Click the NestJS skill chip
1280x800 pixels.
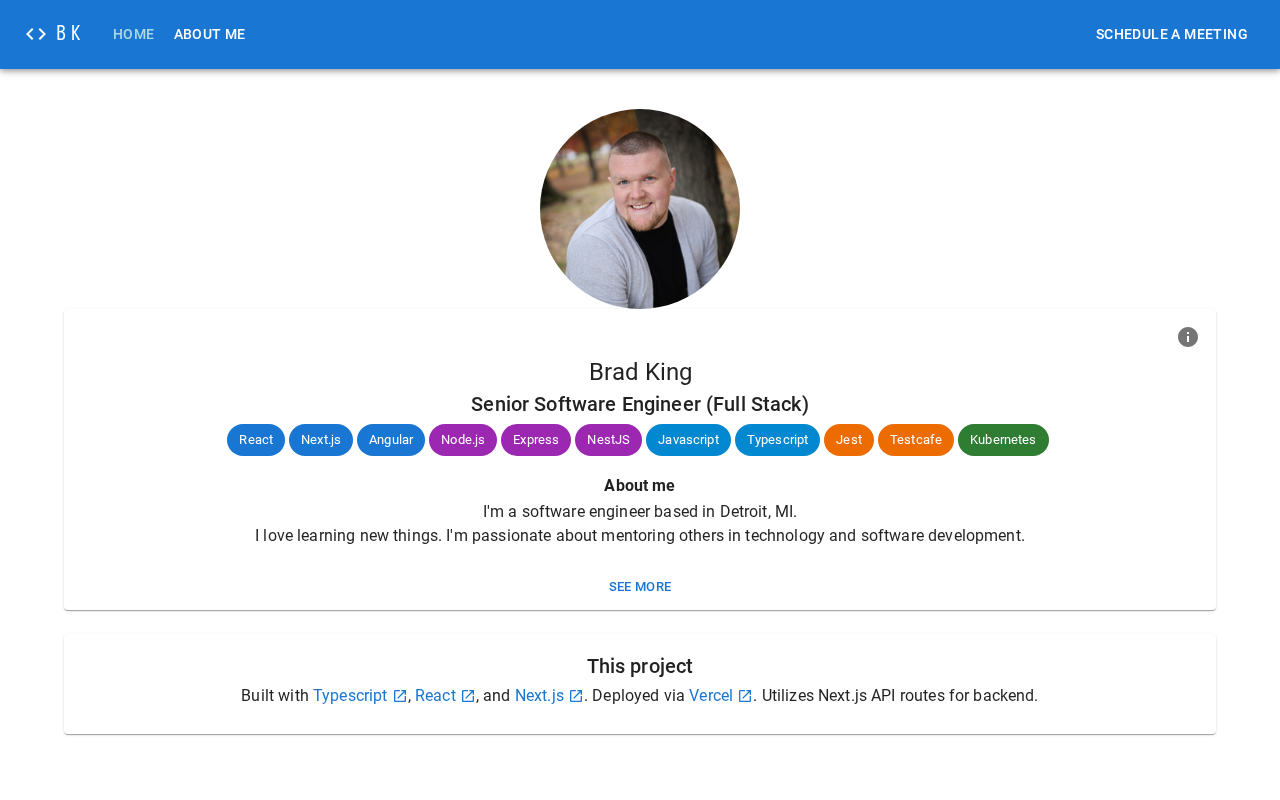[608, 440]
